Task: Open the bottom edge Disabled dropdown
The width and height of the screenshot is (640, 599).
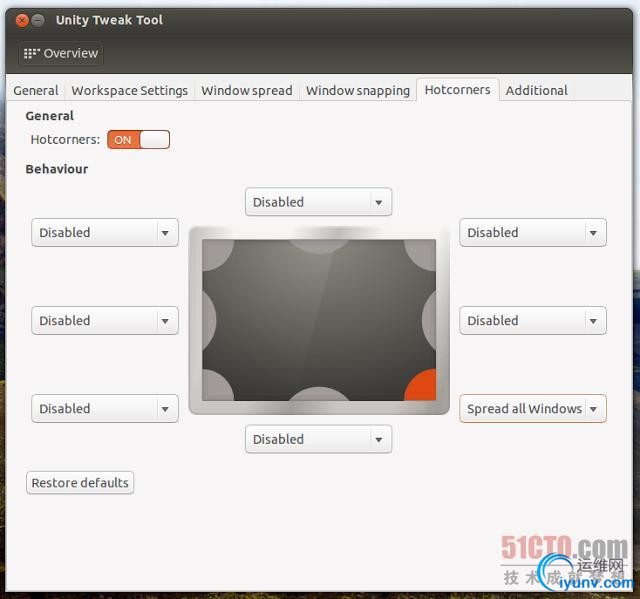Action: (x=318, y=439)
